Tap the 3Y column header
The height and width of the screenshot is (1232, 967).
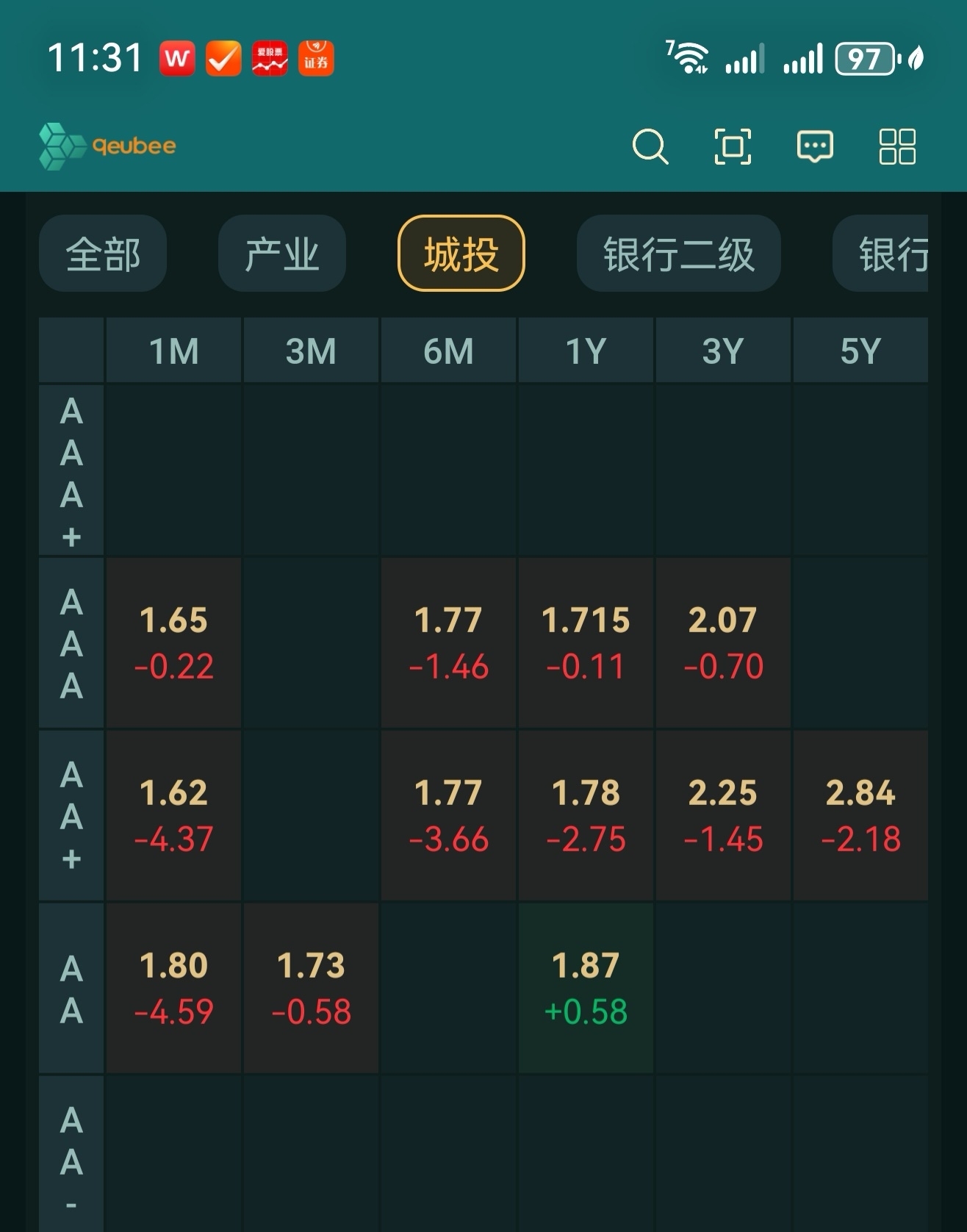coord(723,351)
